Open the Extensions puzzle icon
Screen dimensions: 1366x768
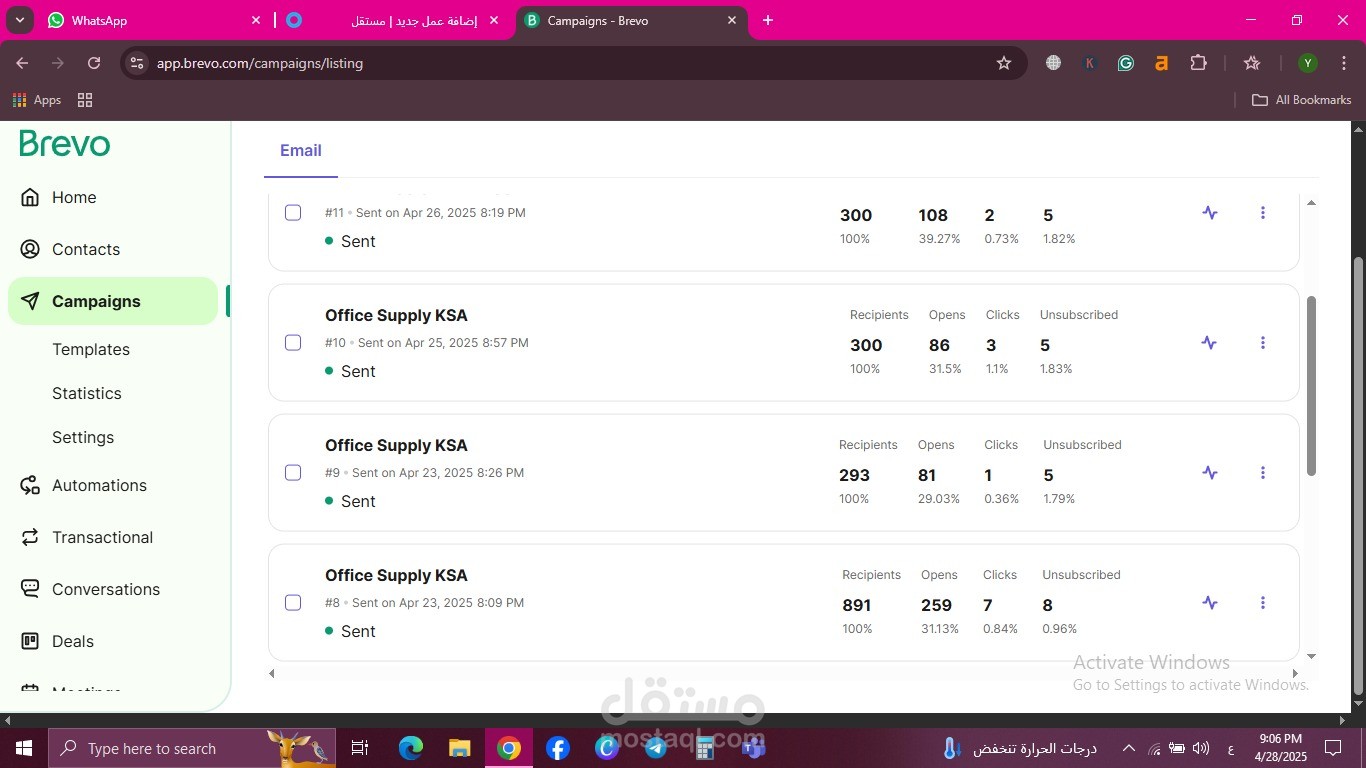click(x=1198, y=63)
